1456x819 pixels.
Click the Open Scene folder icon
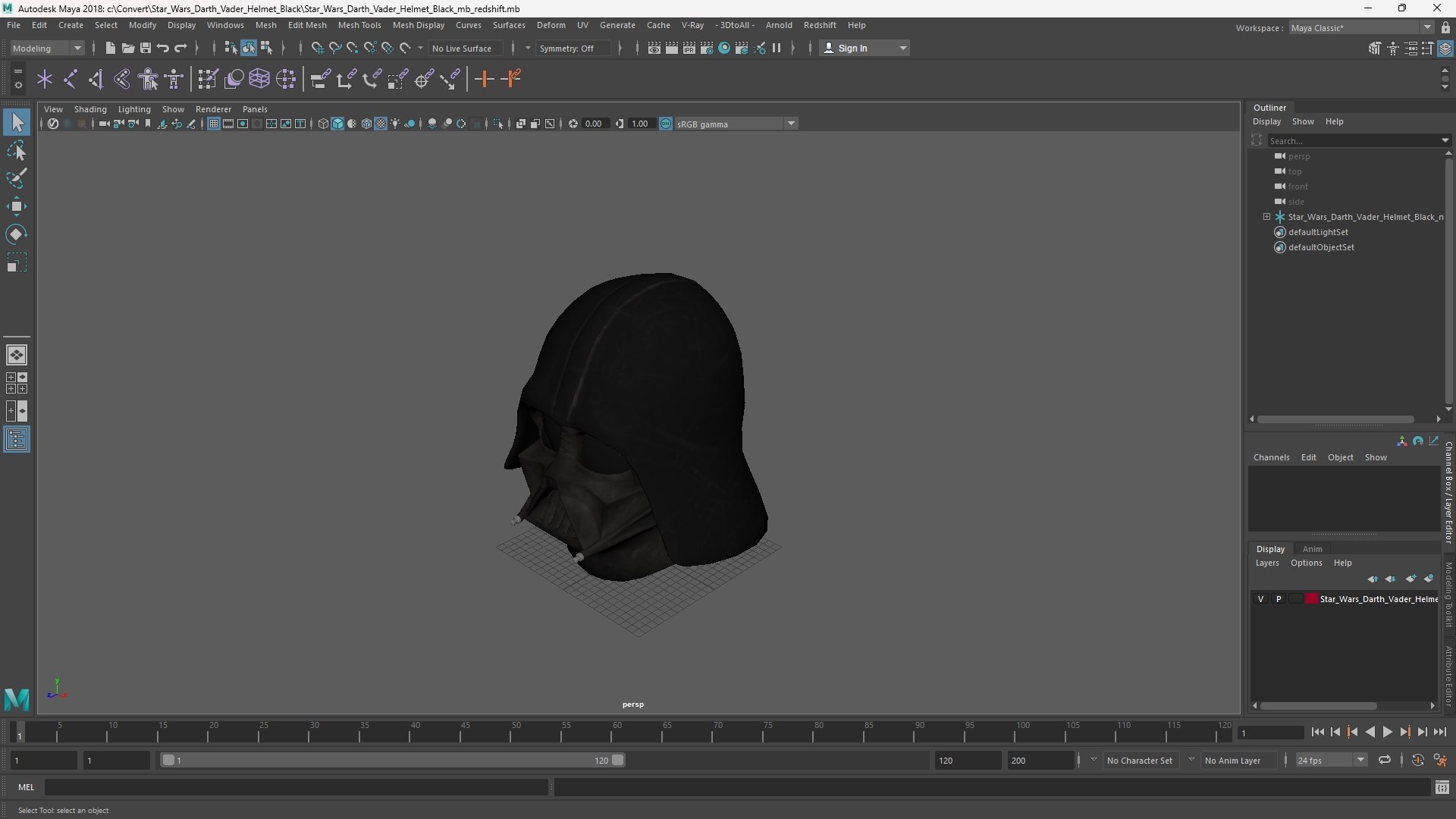tap(128, 48)
